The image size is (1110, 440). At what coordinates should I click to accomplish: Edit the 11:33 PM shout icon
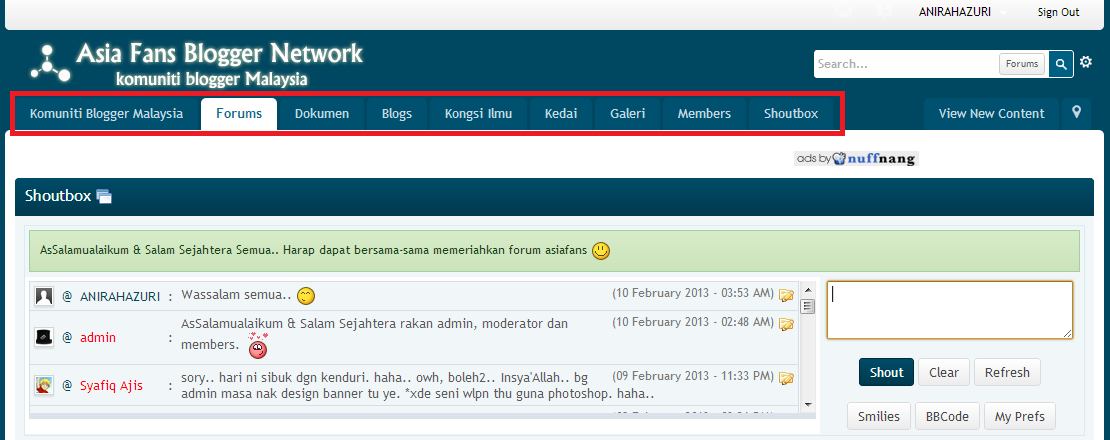786,378
